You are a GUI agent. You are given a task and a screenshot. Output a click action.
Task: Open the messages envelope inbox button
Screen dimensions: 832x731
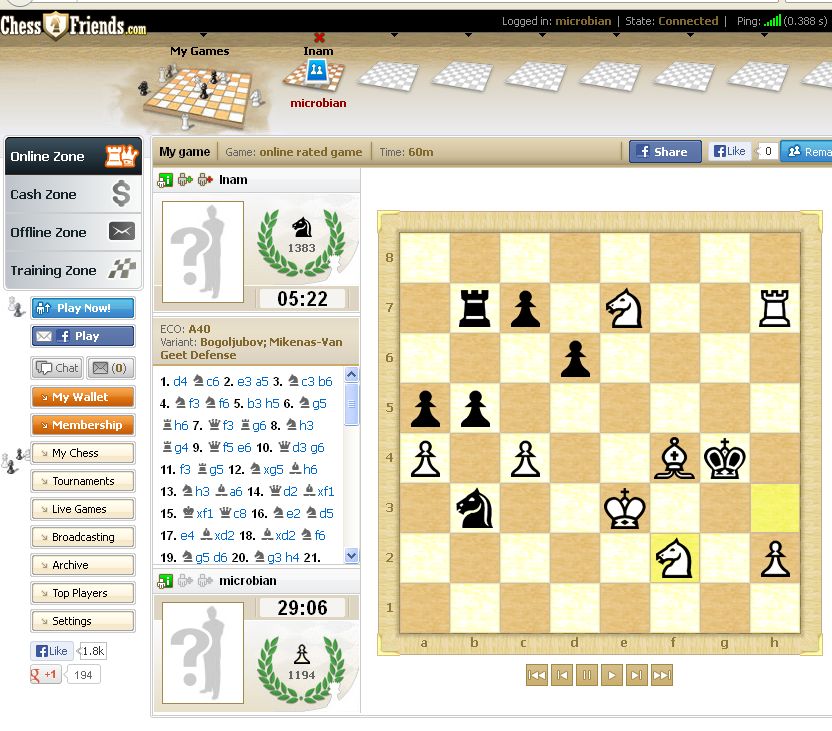tap(113, 368)
